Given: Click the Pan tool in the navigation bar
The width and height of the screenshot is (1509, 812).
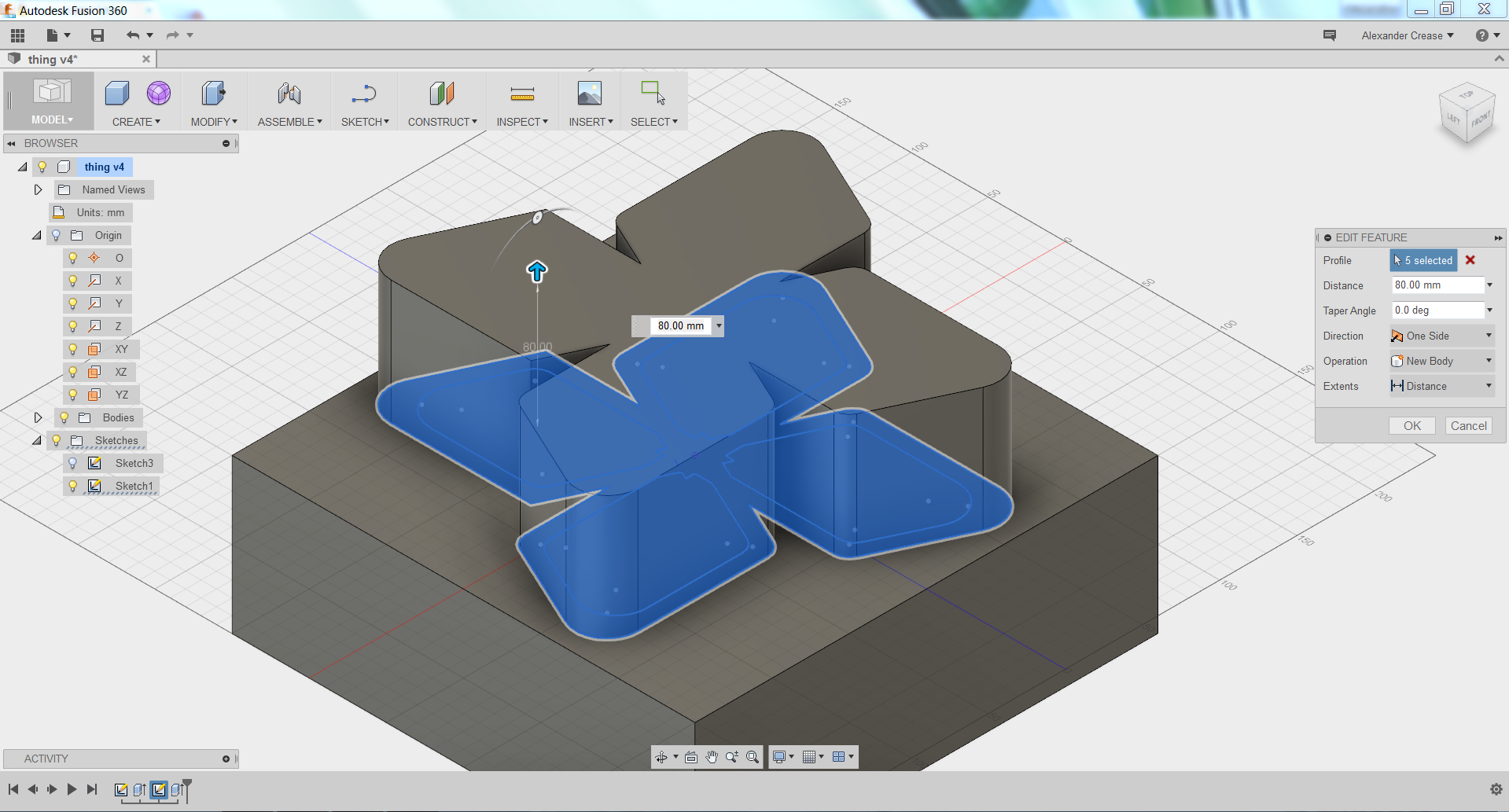Looking at the screenshot, I should click(712, 756).
